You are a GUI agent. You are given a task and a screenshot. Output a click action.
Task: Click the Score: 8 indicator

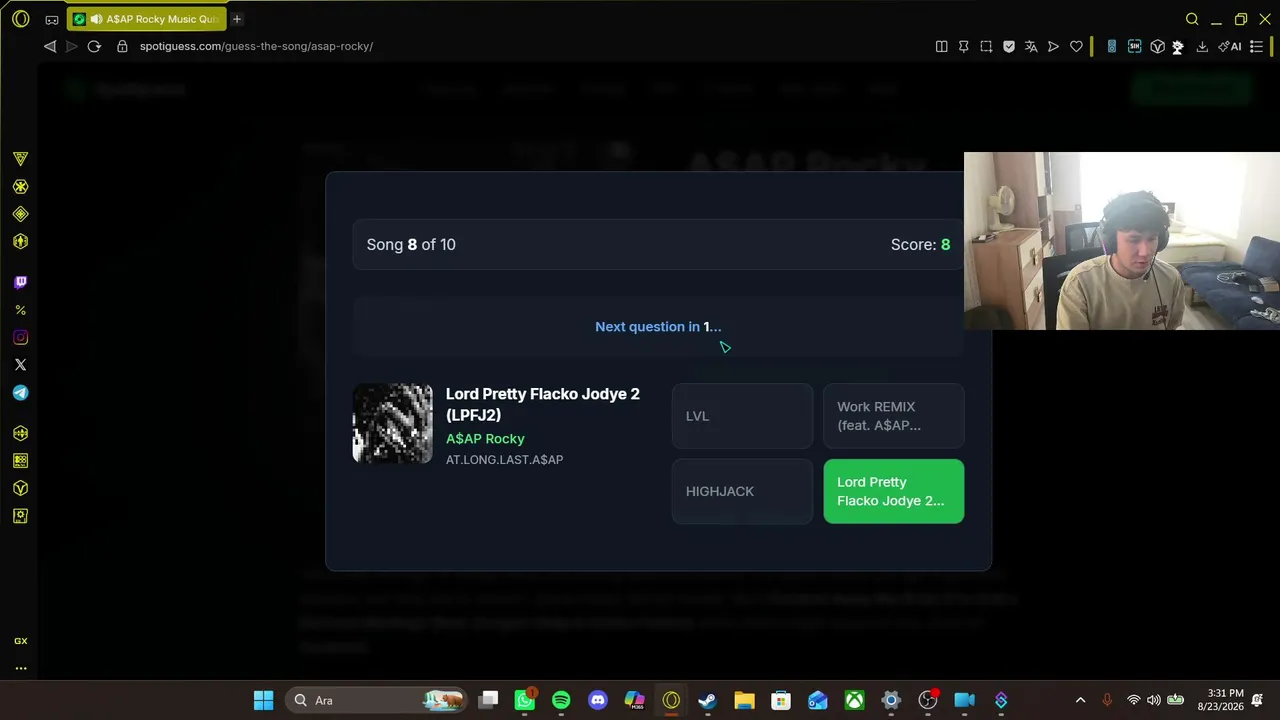click(920, 245)
